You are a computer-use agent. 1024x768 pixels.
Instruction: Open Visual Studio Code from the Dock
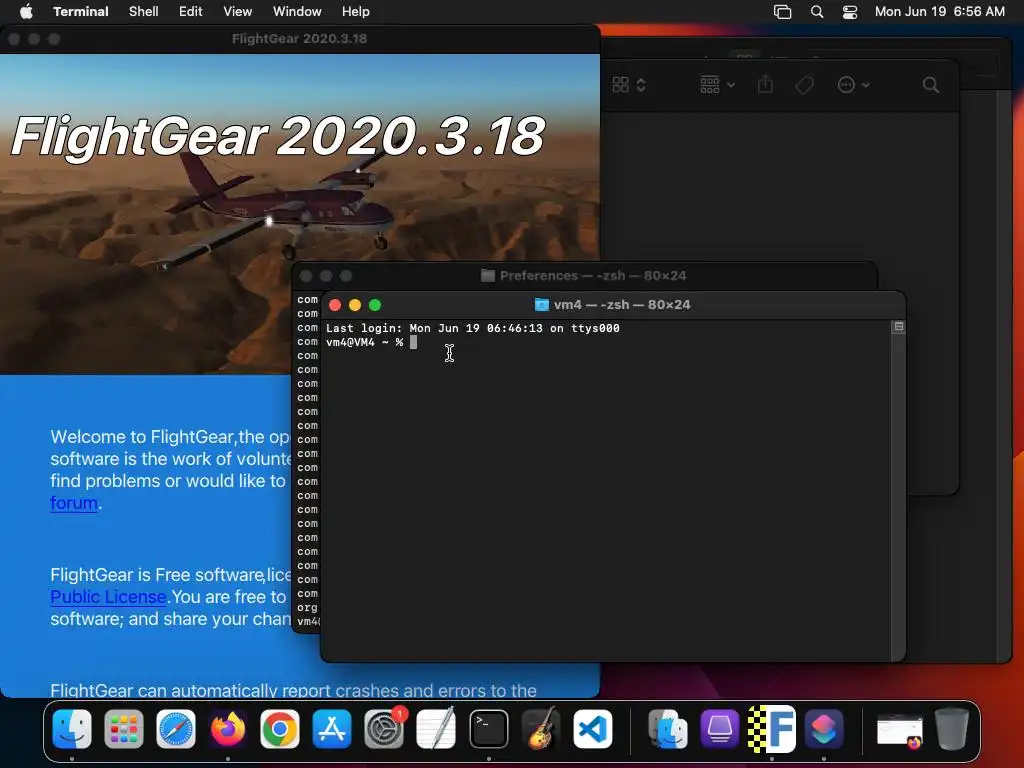tap(593, 729)
